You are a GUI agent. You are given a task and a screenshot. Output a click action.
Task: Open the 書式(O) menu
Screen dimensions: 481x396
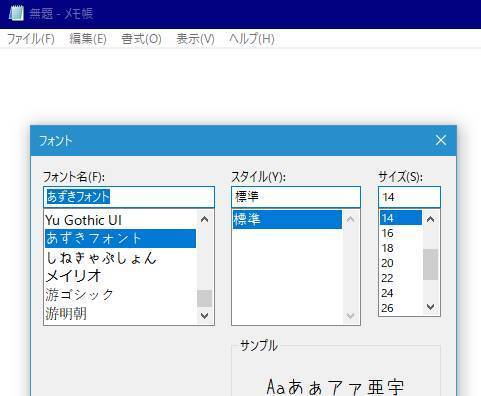click(x=141, y=39)
